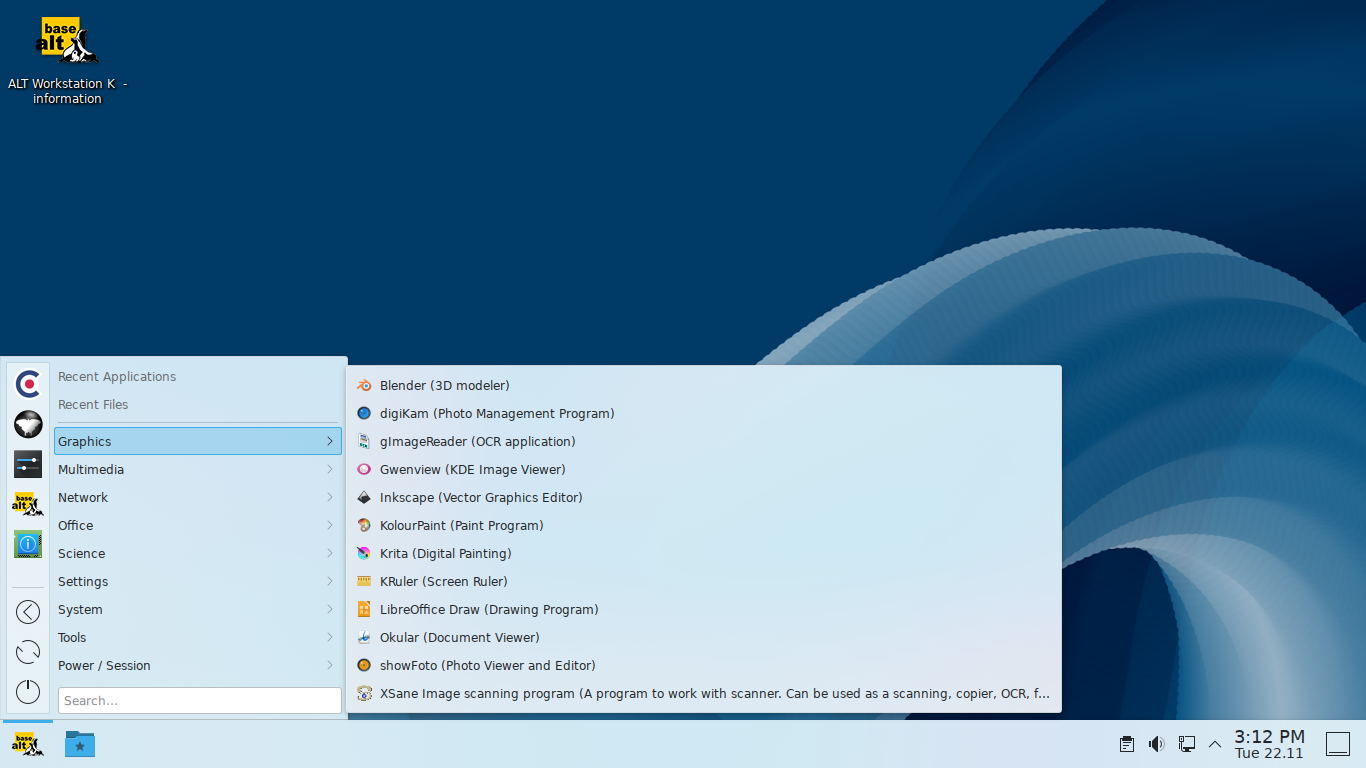Expand the Graphics category arrow
This screenshot has width=1366, height=768.
pos(330,441)
